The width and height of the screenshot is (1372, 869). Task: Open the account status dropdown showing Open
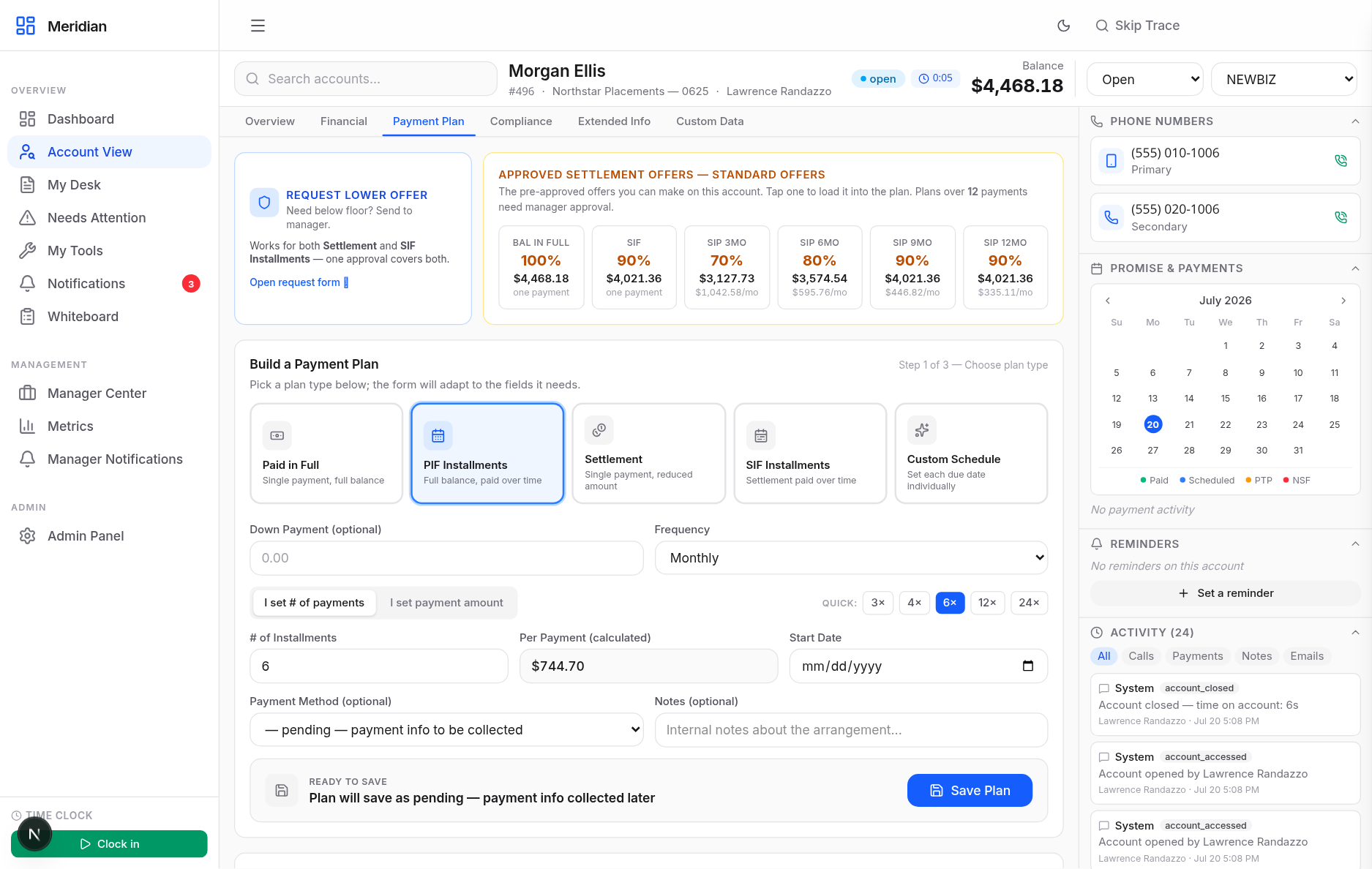[1145, 79]
